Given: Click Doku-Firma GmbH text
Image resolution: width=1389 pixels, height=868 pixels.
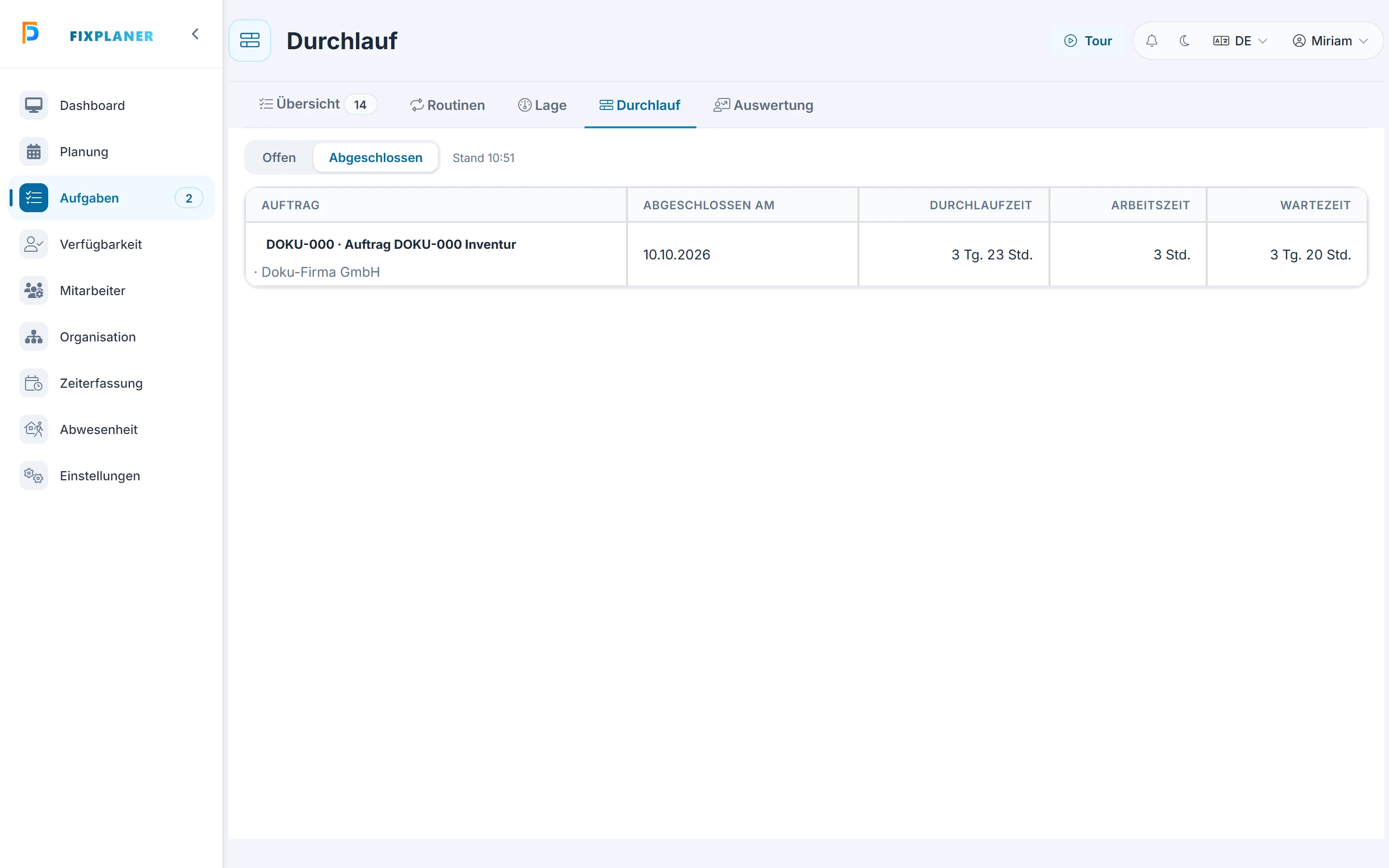Looking at the screenshot, I should pos(320,272).
